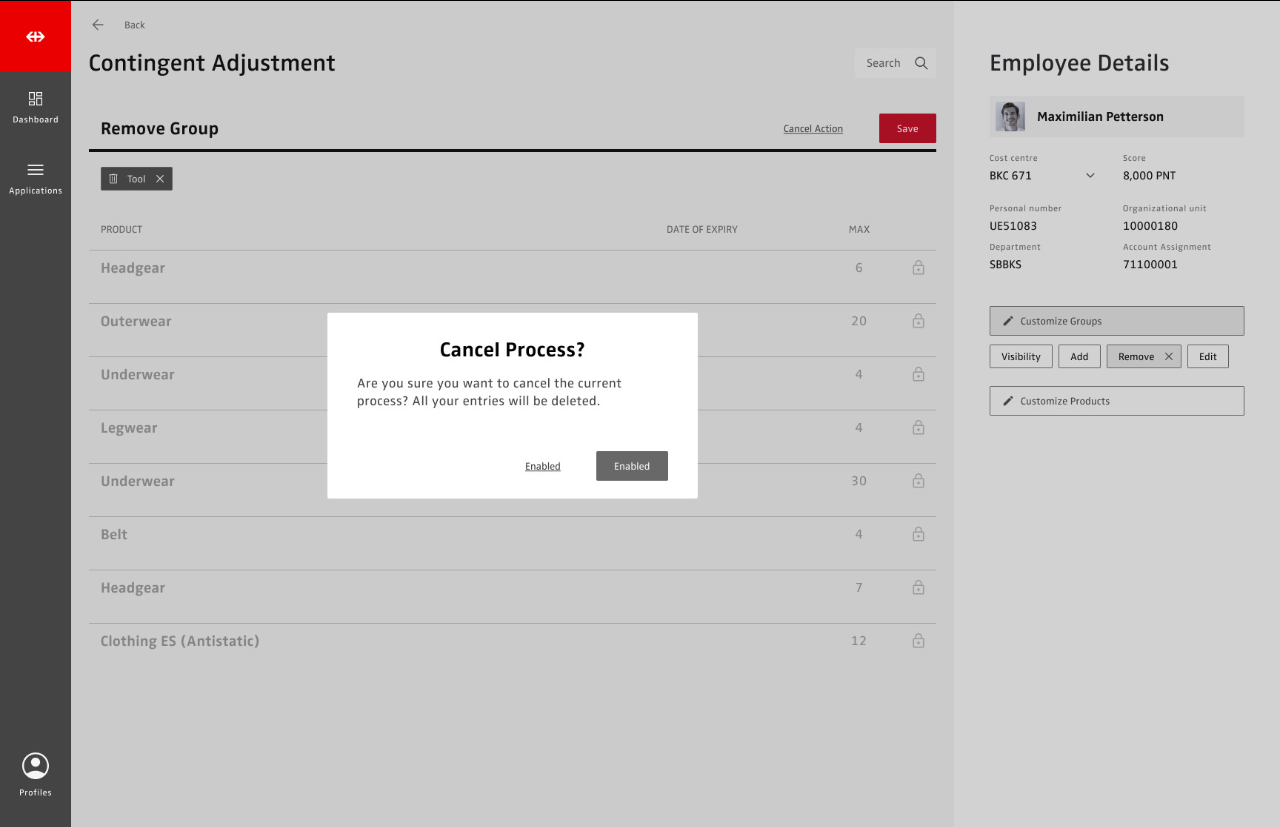Open Profiles at bottom of sidebar
1280x827 pixels.
(x=35, y=775)
